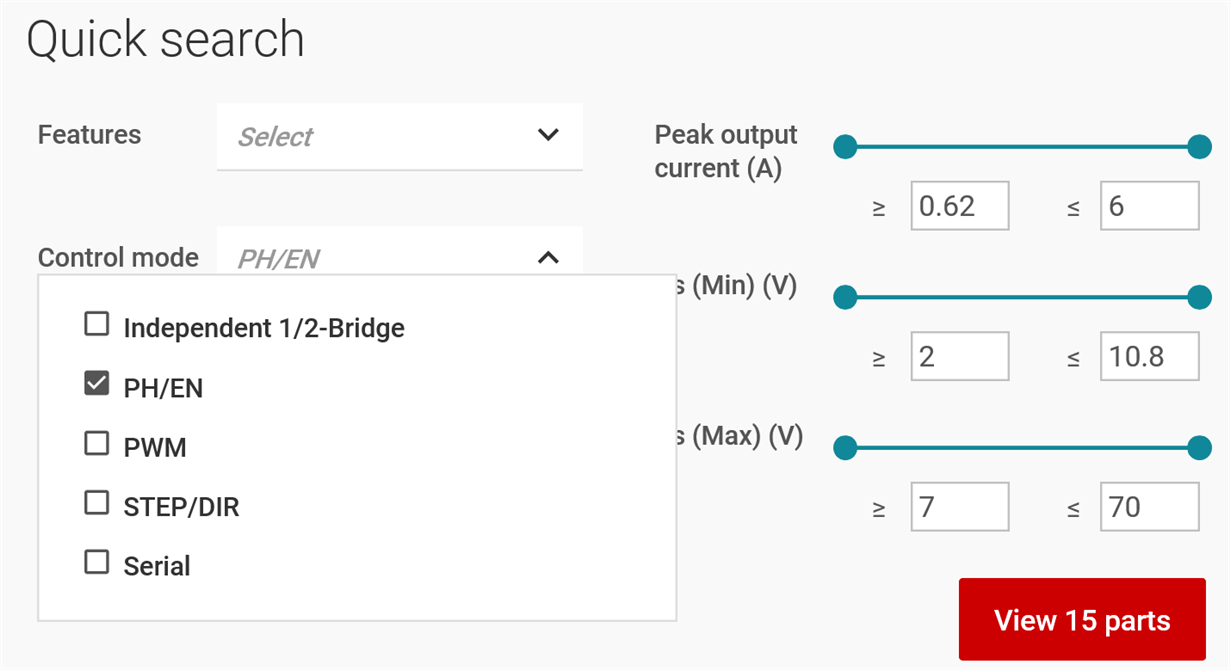Image resolution: width=1230 pixels, height=670 pixels.
Task: Click the Vs (Max) upper field 70
Action: (x=1150, y=507)
